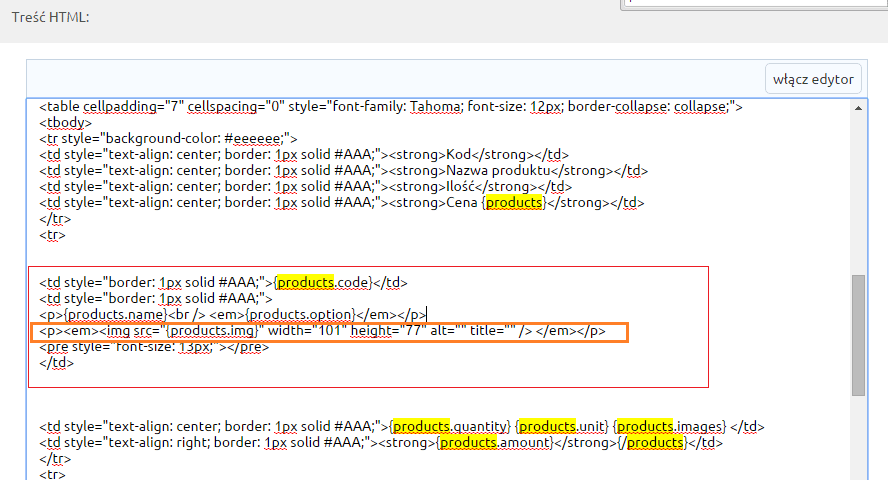This screenshot has width=888, height=480.
Task: Place cursor in table cellpadding line
Action: (391, 106)
